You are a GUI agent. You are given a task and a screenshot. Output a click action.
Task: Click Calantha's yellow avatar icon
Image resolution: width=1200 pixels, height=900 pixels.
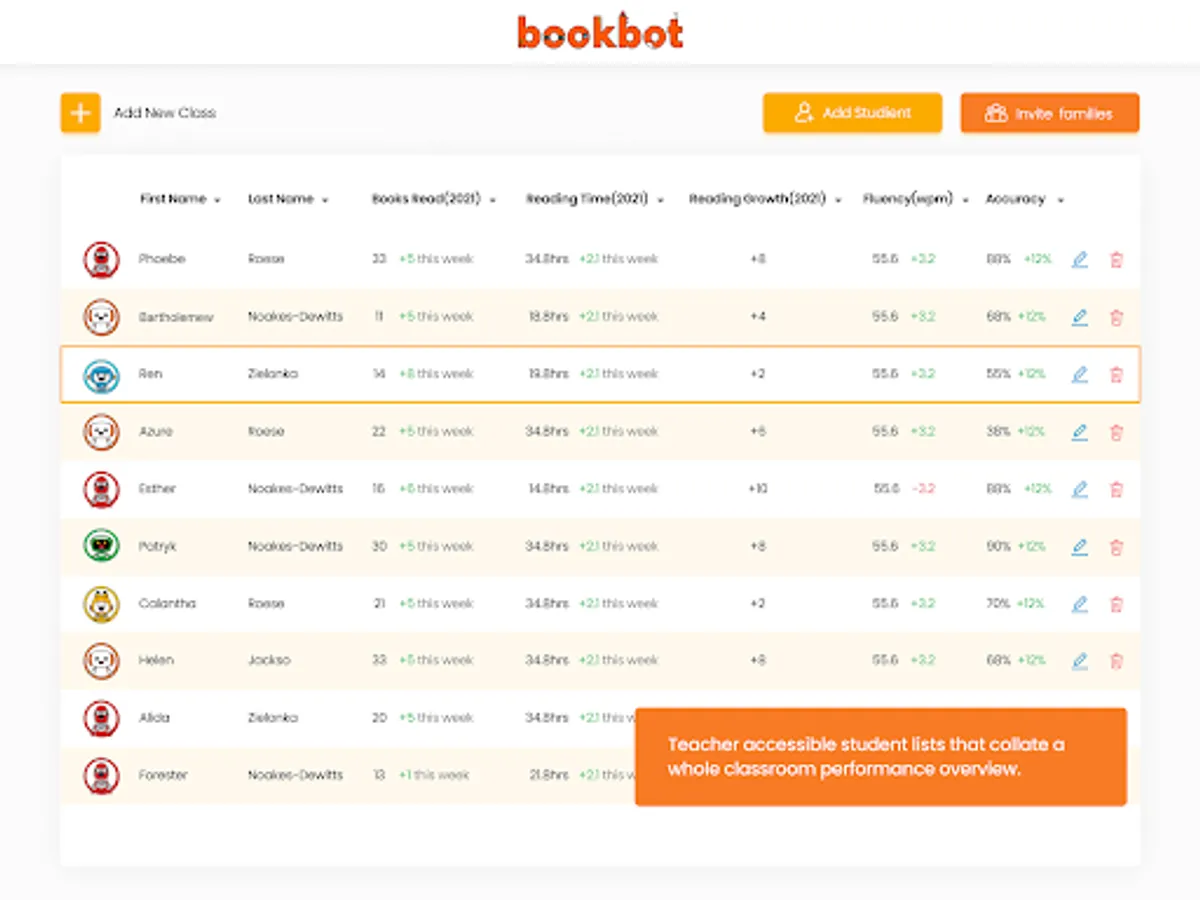pos(101,604)
